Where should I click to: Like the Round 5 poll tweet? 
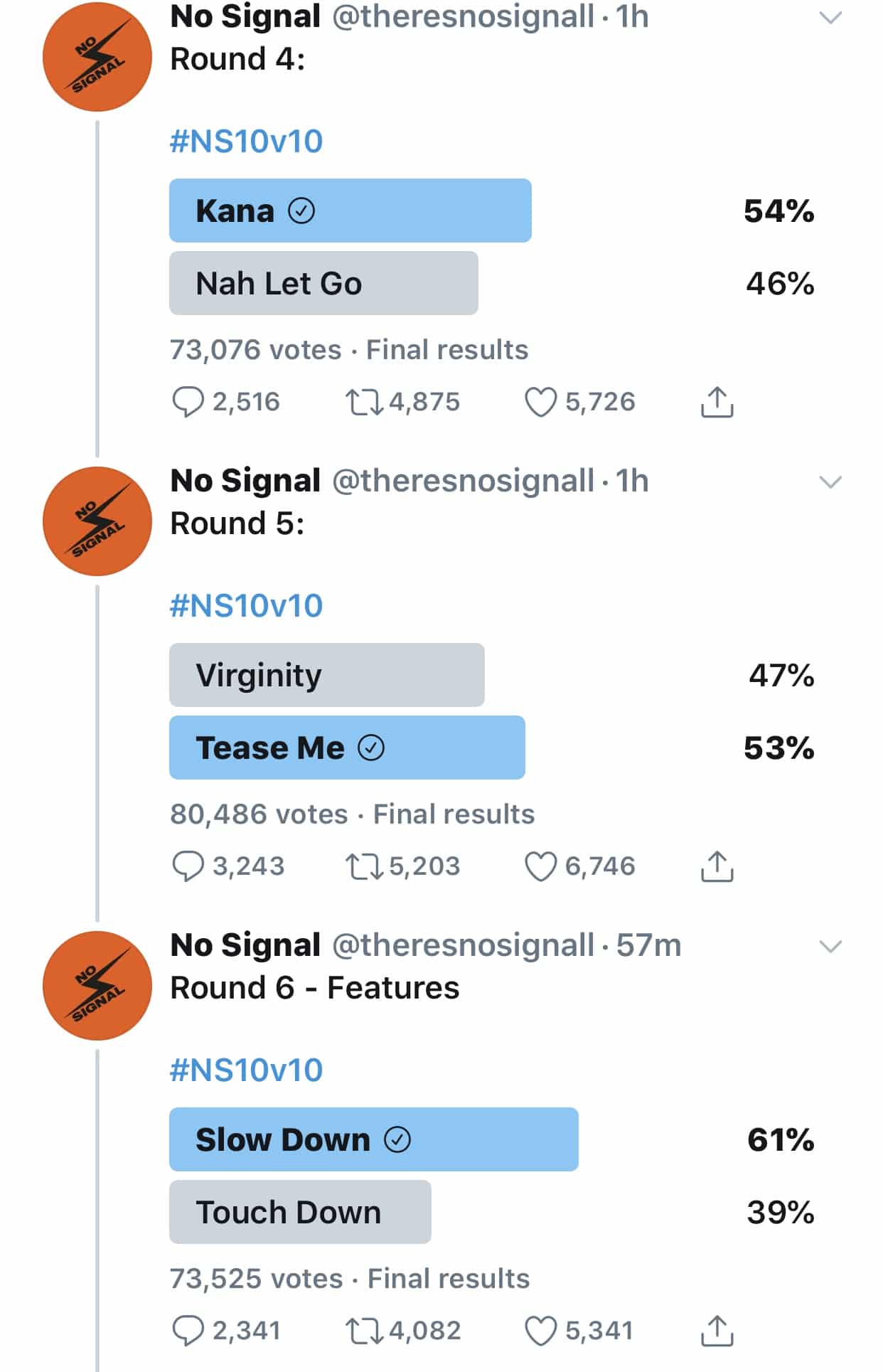540,866
